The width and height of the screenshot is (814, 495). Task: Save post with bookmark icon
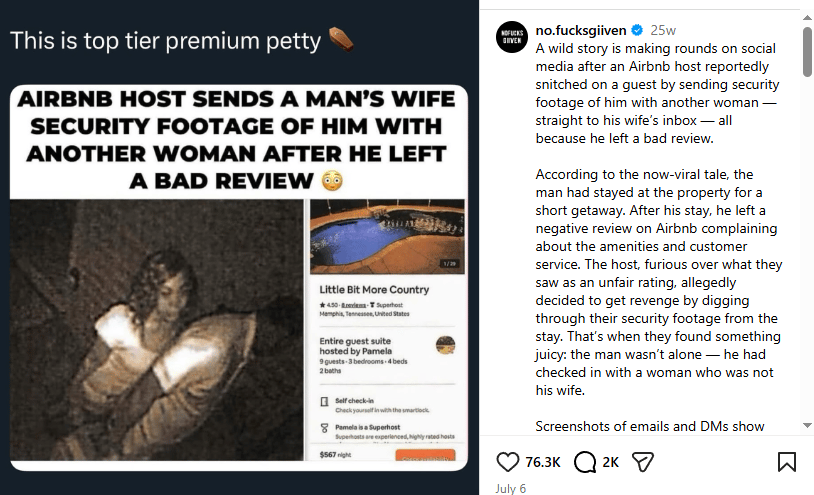click(786, 462)
